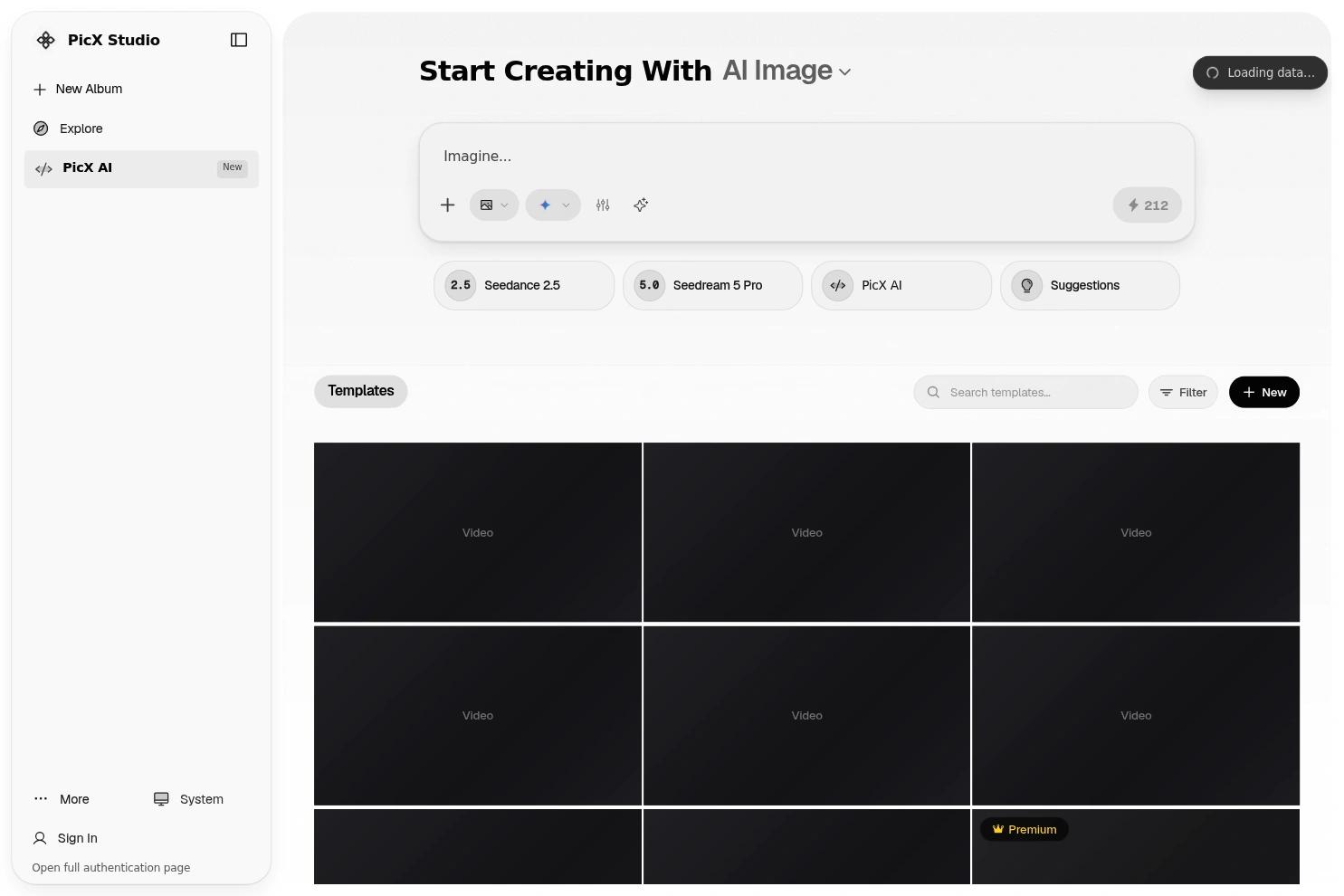
Task: Open full authentication page link
Action: (x=111, y=867)
